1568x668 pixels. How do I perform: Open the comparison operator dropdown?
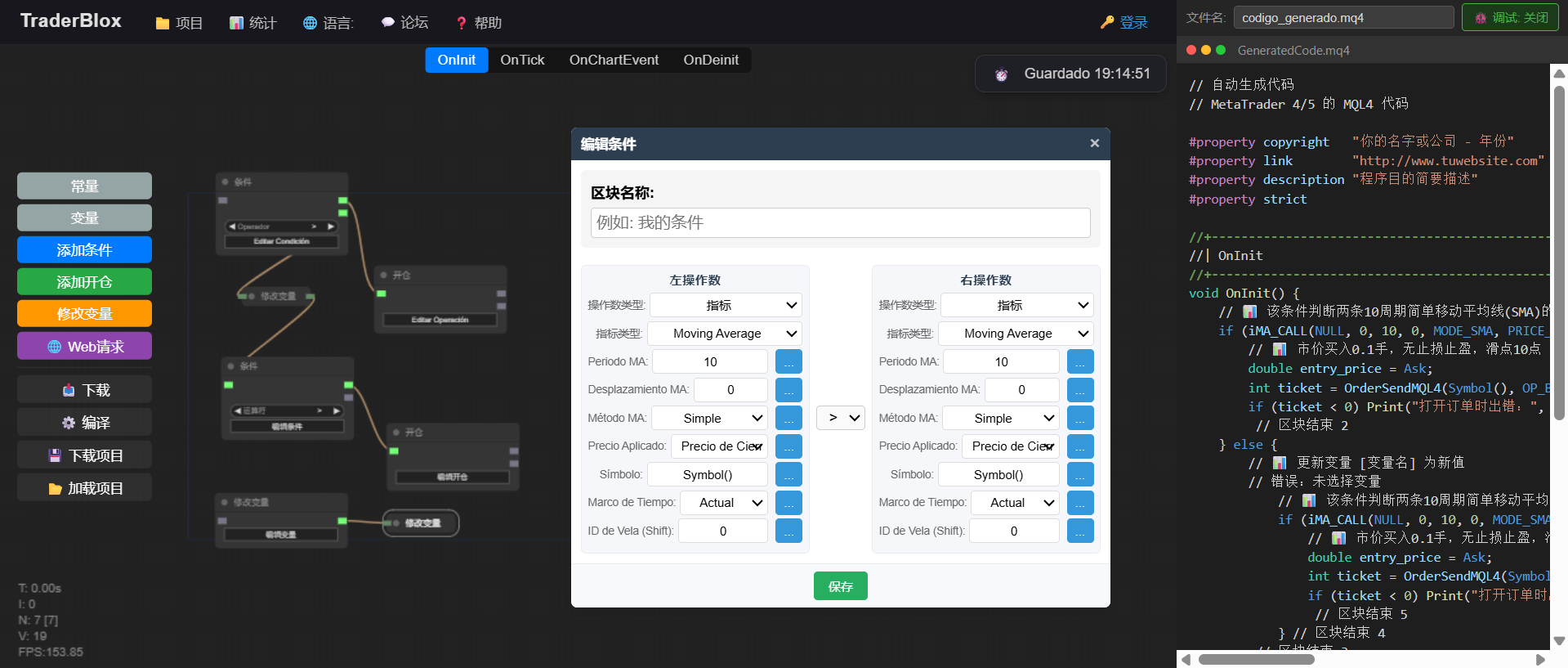pyautogui.click(x=841, y=418)
